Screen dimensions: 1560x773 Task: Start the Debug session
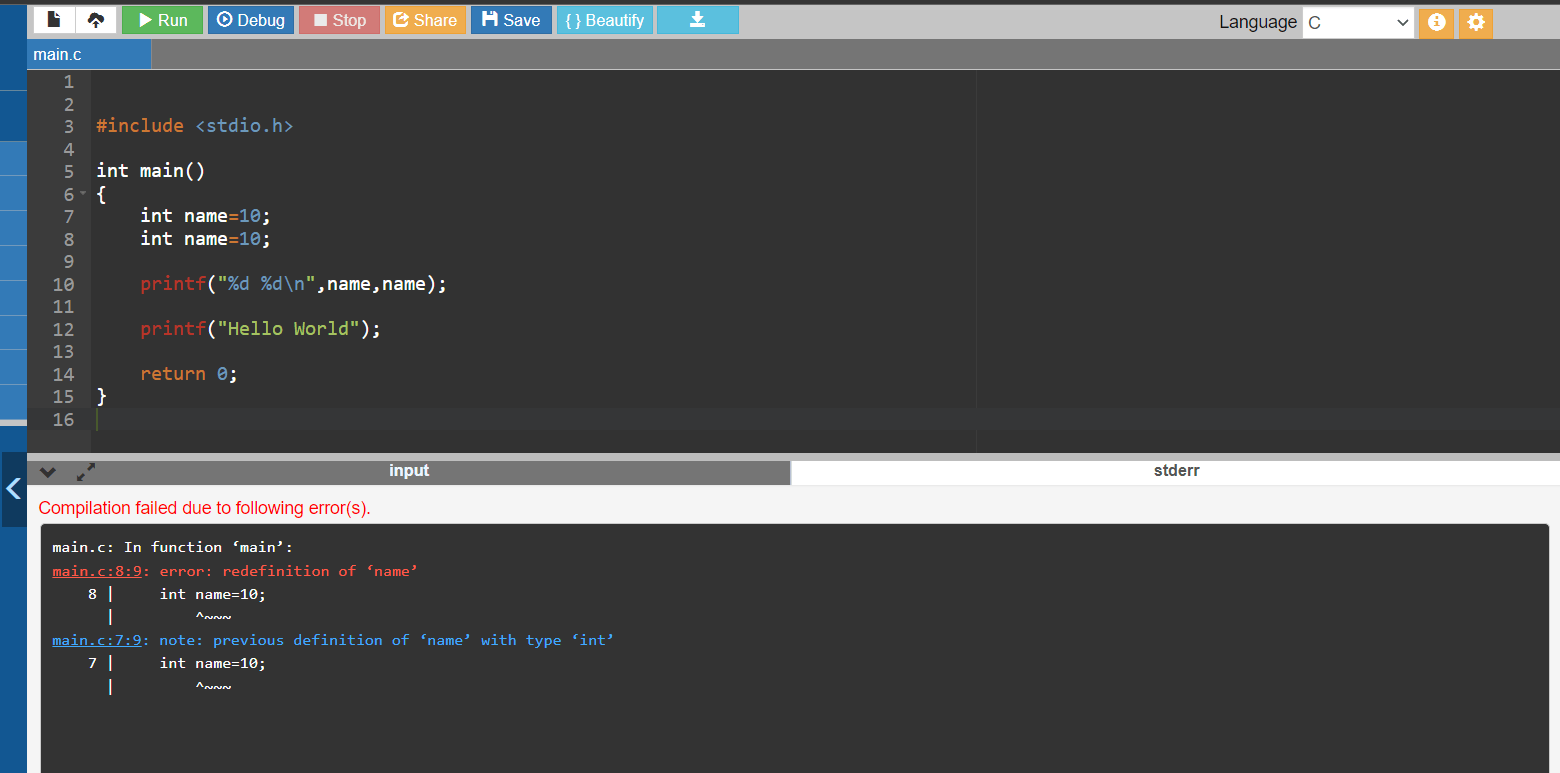pyautogui.click(x=251, y=20)
